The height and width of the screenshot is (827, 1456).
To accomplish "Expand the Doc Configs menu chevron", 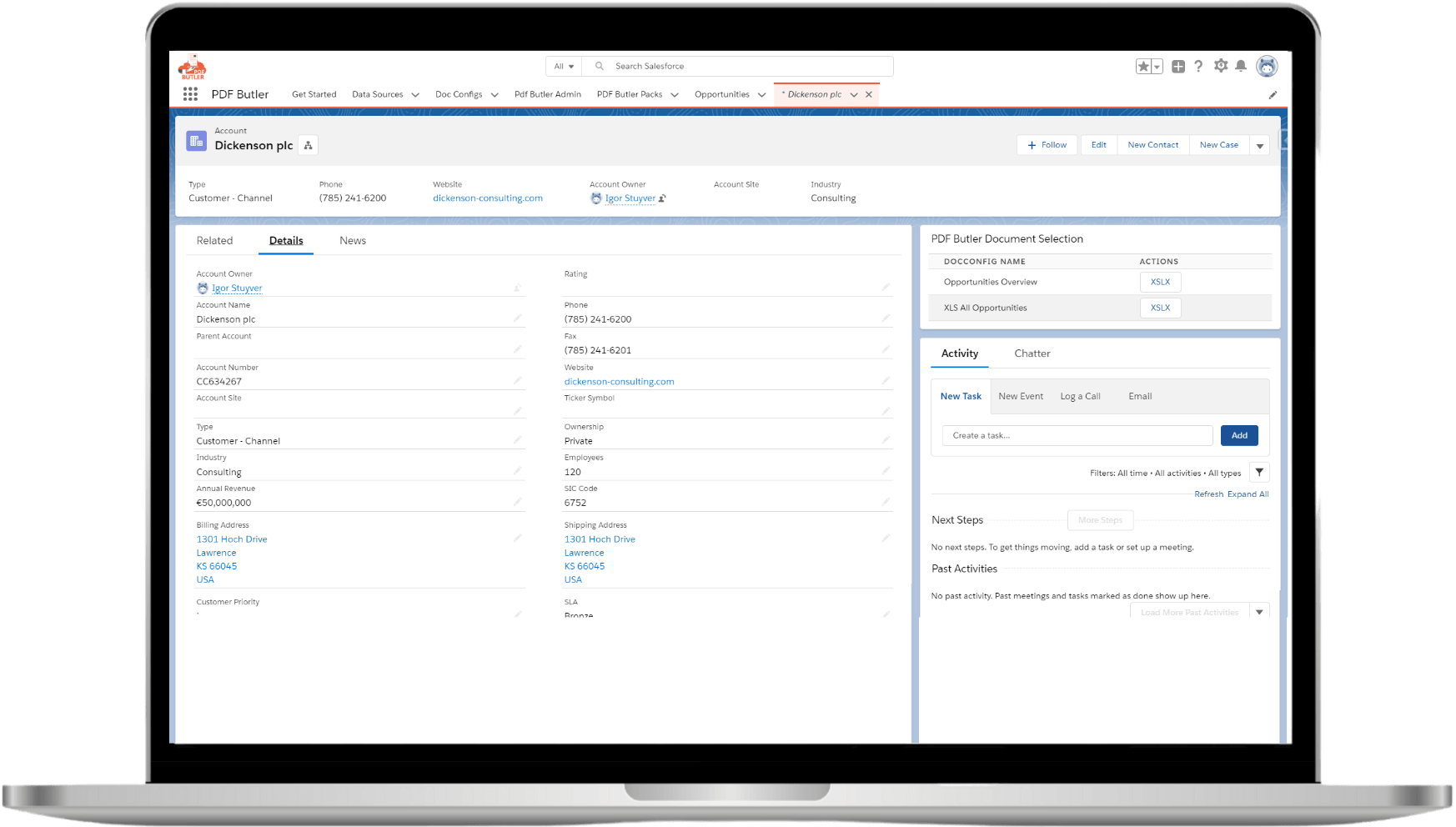I will 495,95.
